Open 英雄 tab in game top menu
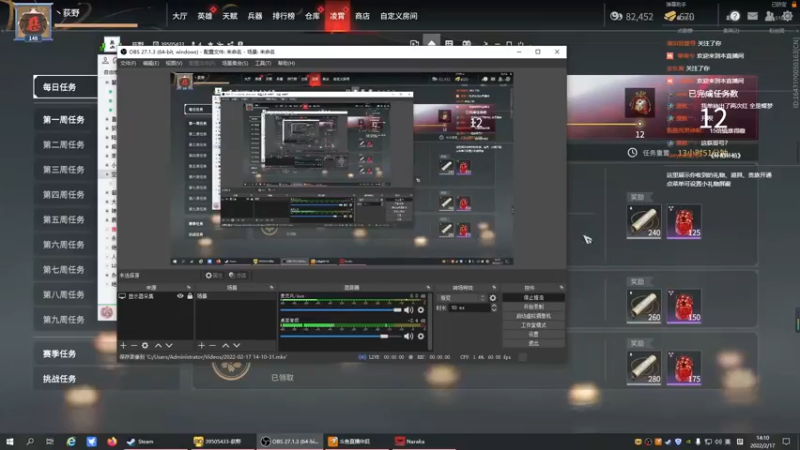The height and width of the screenshot is (450, 800). [205, 16]
